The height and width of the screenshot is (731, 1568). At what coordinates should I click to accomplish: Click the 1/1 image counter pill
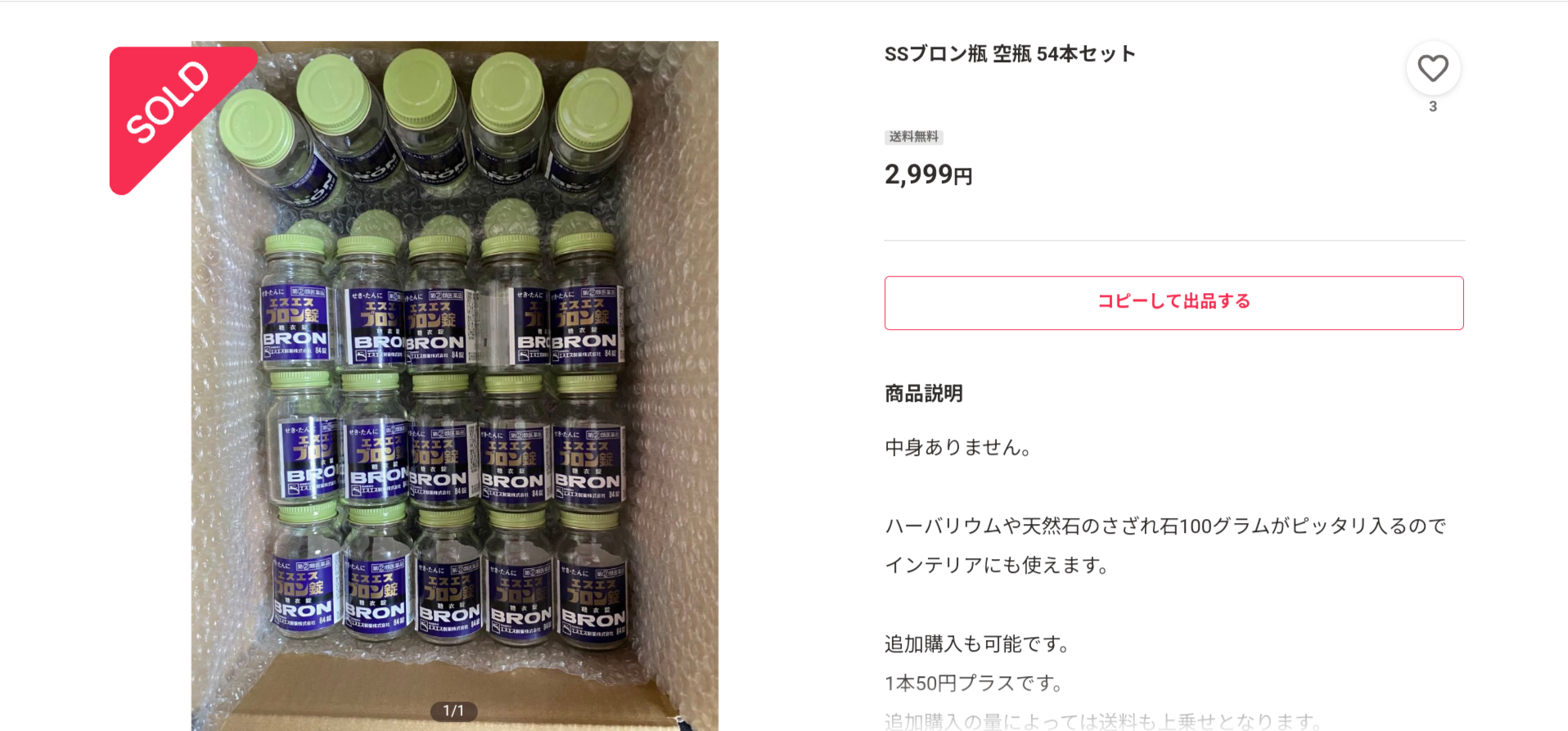453,711
